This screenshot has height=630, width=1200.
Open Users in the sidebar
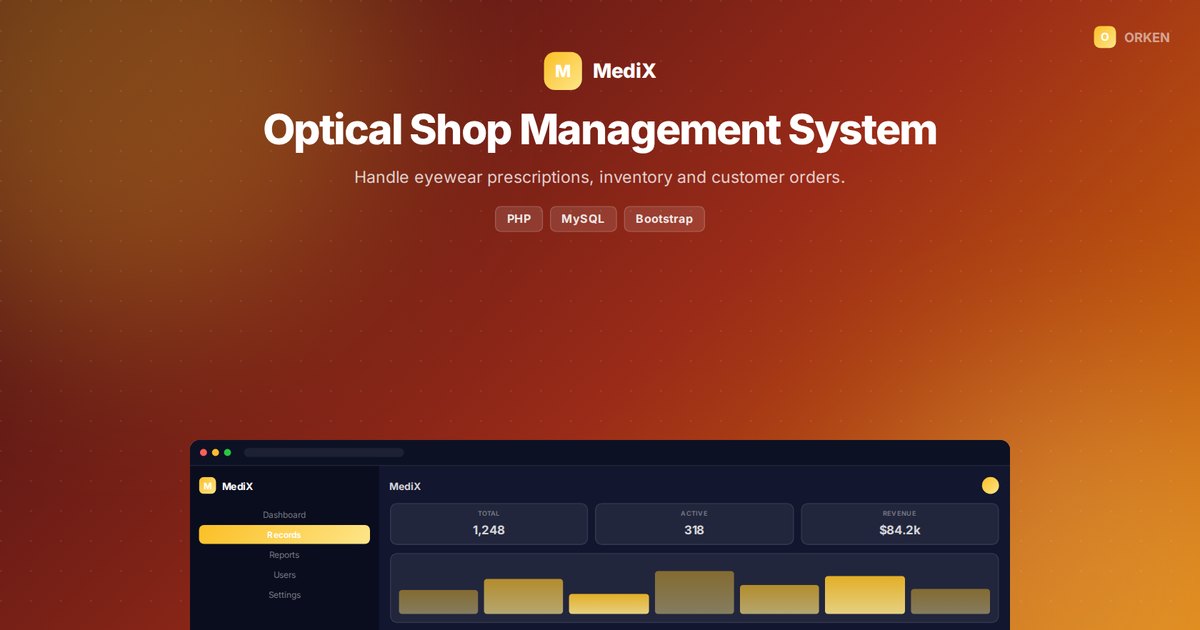point(284,575)
